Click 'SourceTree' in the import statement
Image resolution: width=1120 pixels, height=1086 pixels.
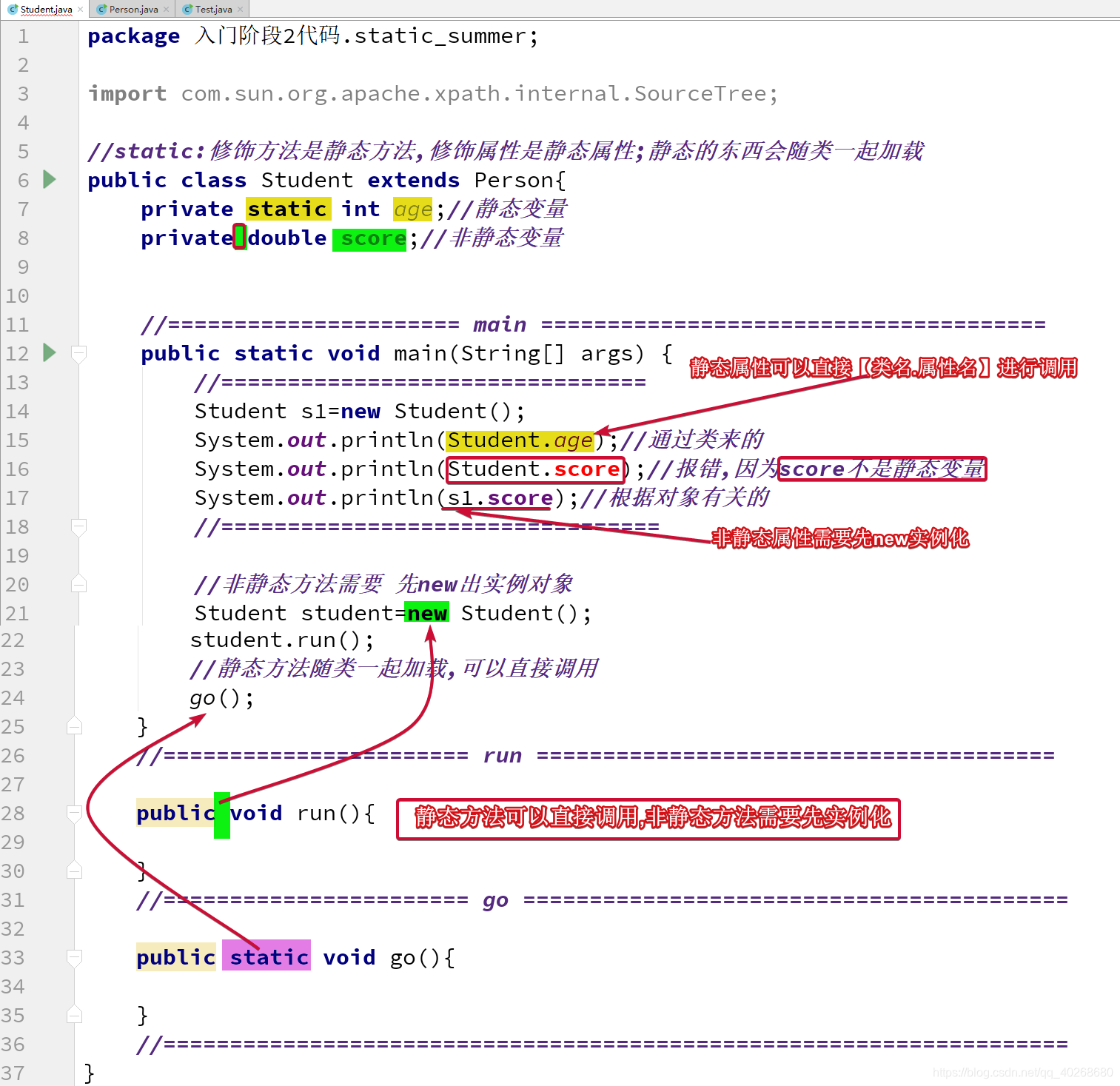[700, 94]
